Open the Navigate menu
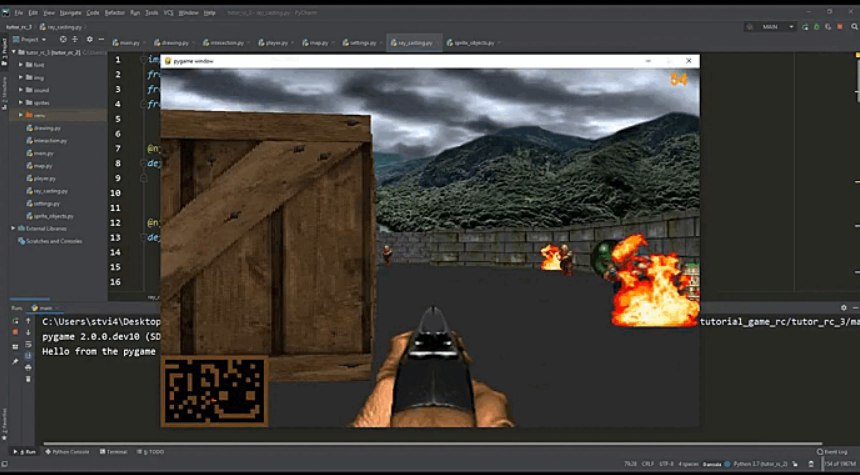This screenshot has width=860, height=475. click(x=70, y=13)
